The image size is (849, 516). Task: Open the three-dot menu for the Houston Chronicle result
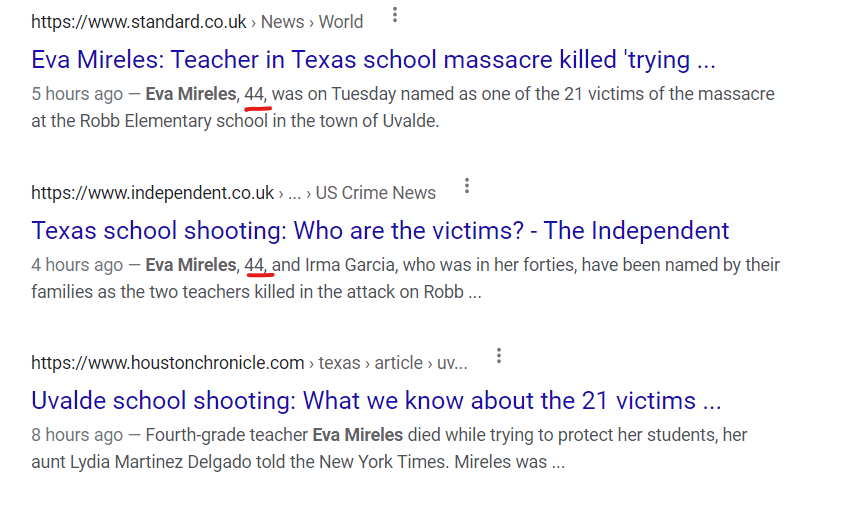point(498,357)
